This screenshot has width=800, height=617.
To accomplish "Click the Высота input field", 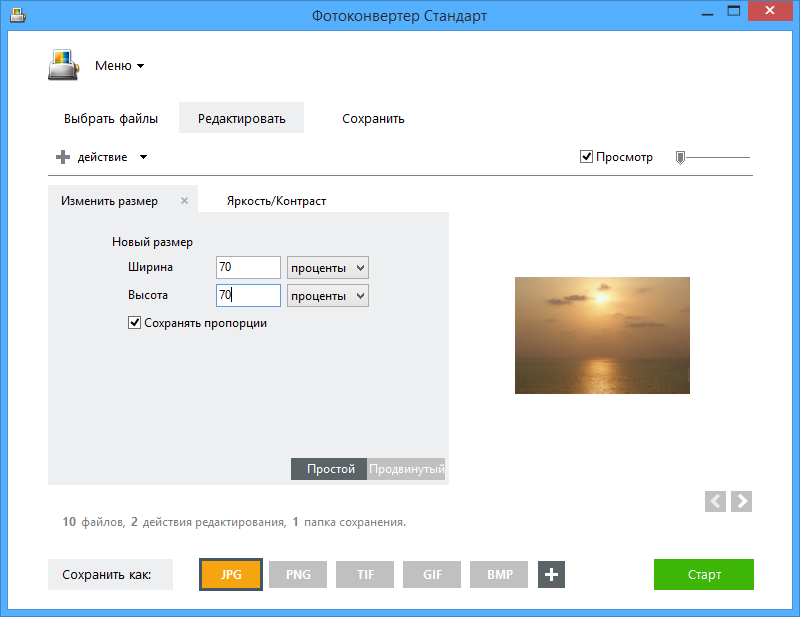I will 248,295.
